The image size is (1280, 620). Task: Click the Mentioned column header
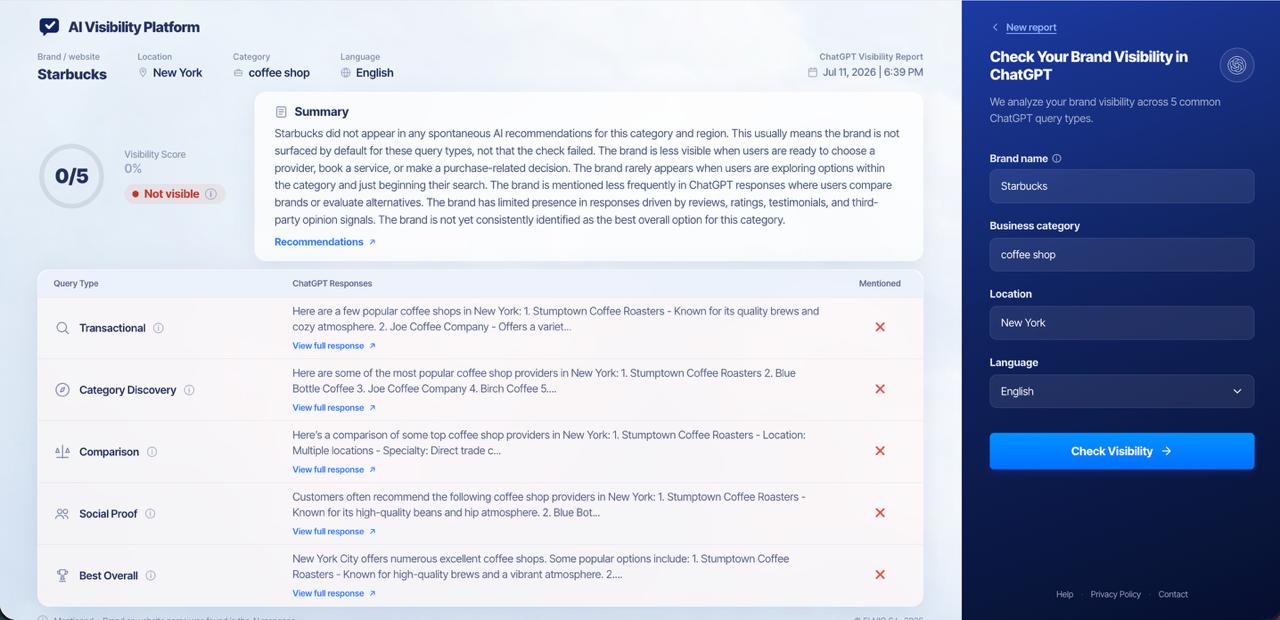[880, 284]
